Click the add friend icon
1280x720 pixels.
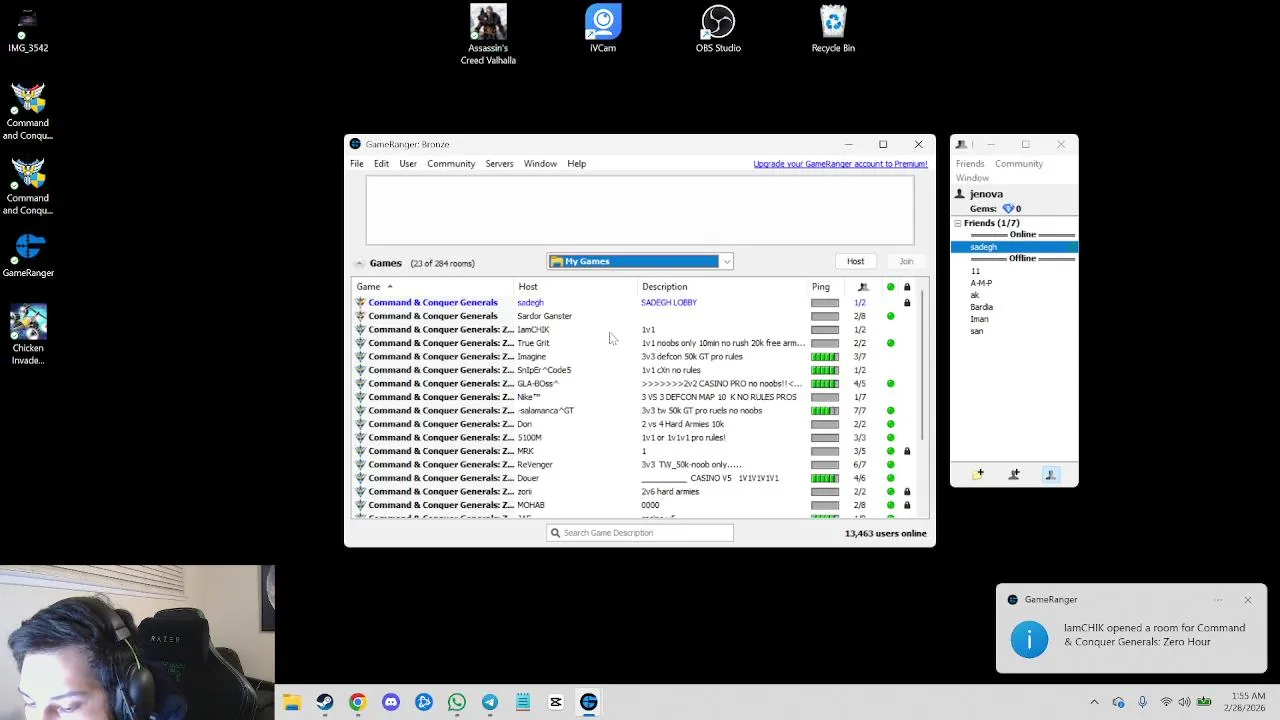1014,474
